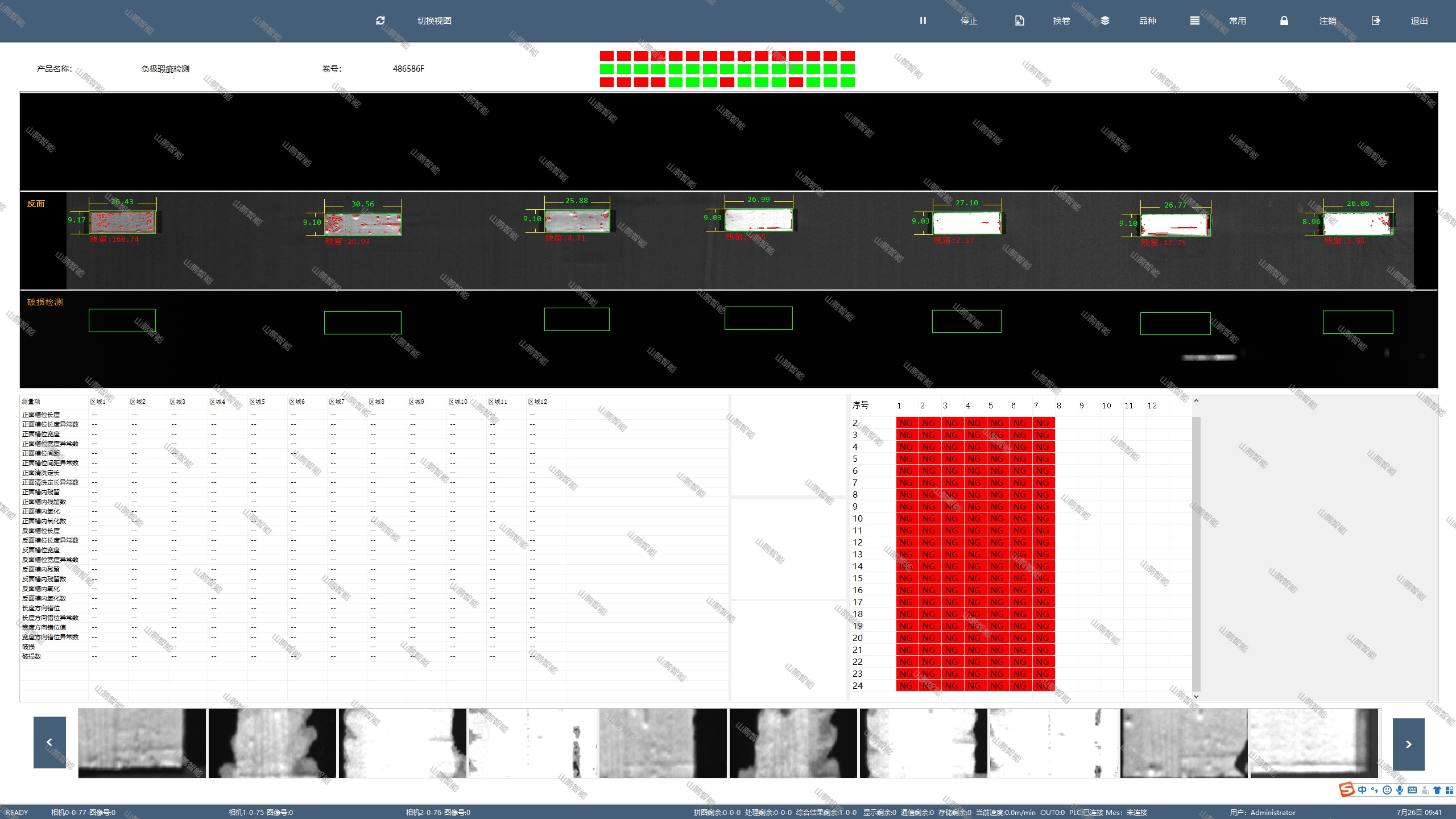Screen dimensions: 1456x819
Task: Open the 品种 menu item
Action: [x=1147, y=20]
